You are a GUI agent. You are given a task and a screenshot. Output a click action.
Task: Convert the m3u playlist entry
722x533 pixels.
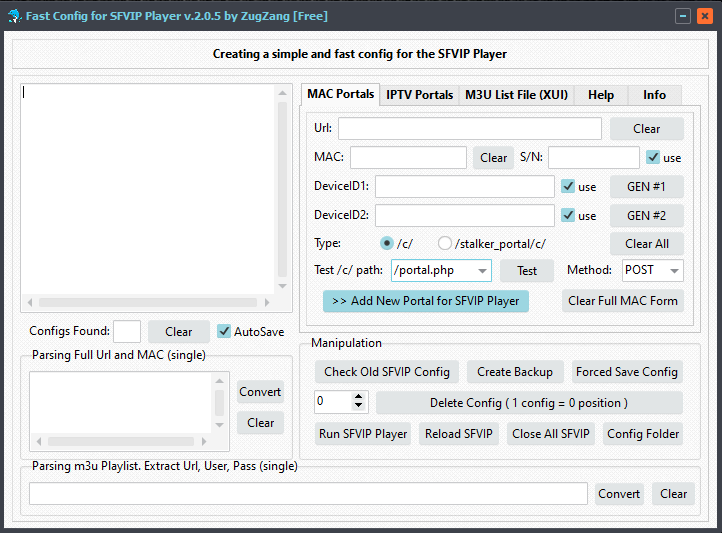[619, 494]
